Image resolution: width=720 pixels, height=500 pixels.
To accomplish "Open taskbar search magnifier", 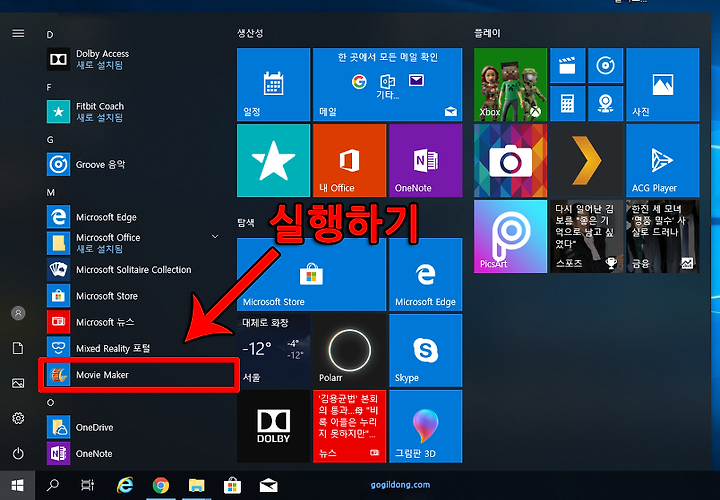I will [x=53, y=485].
